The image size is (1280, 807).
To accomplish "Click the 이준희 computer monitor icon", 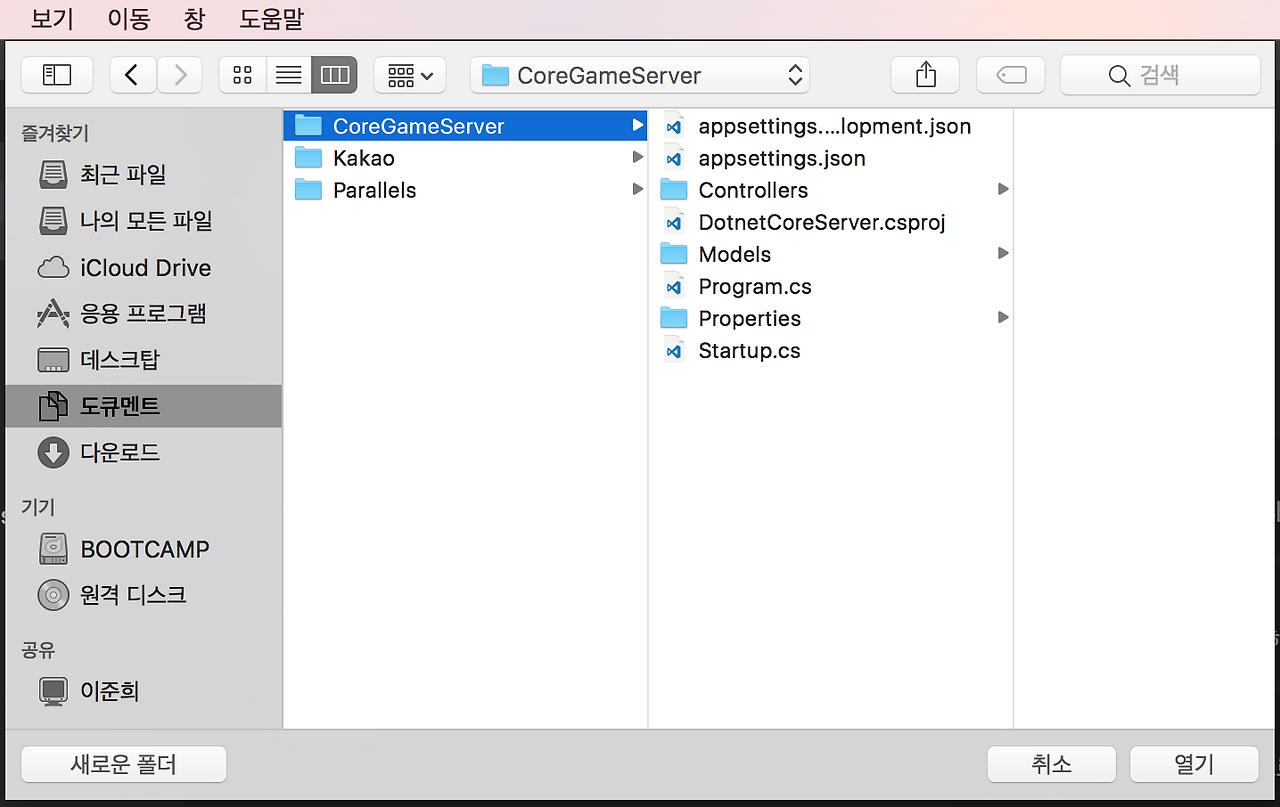I will coord(53,691).
